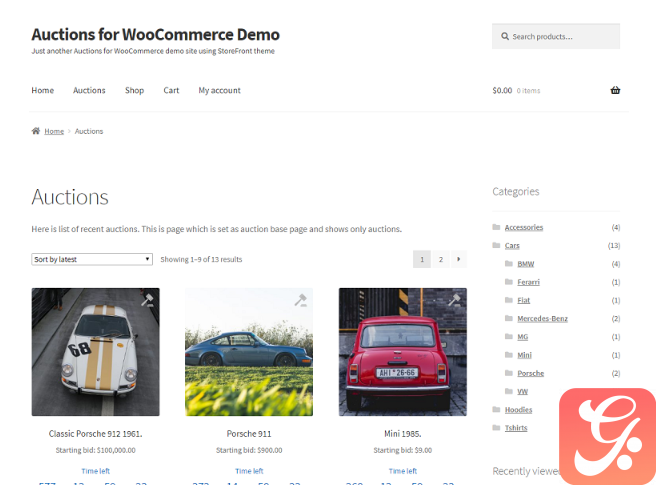Click the Mini 1985. product title
The image size is (656, 485).
click(x=402, y=434)
